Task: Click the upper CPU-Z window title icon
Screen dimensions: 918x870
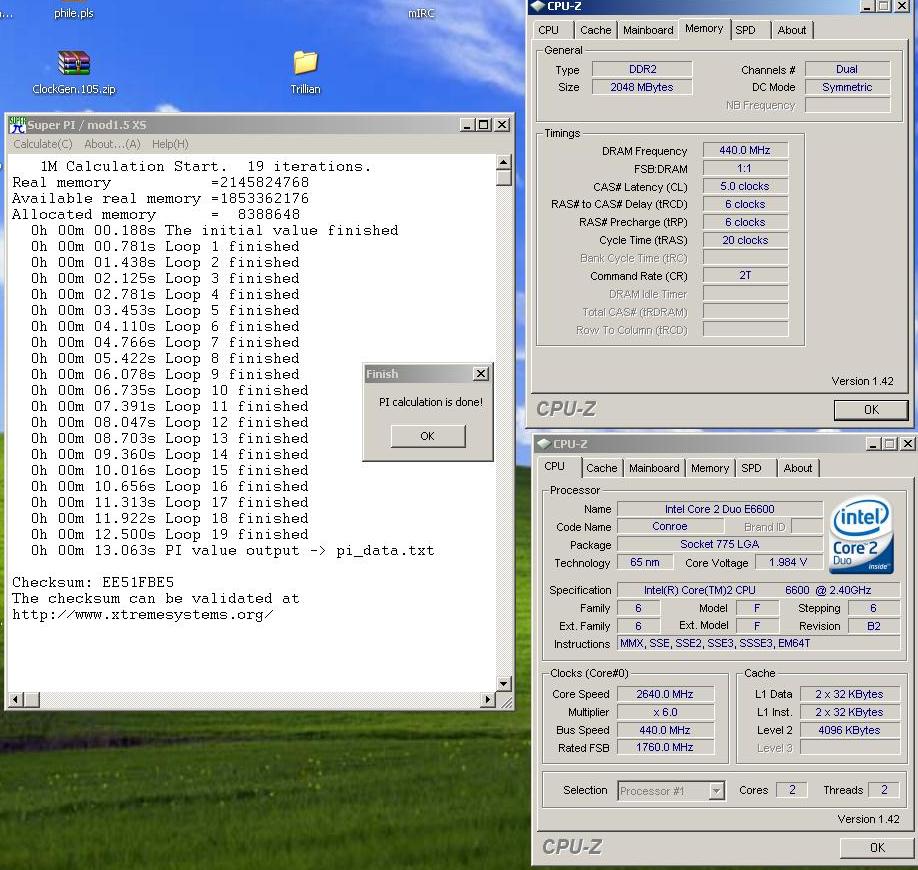Action: (x=538, y=6)
